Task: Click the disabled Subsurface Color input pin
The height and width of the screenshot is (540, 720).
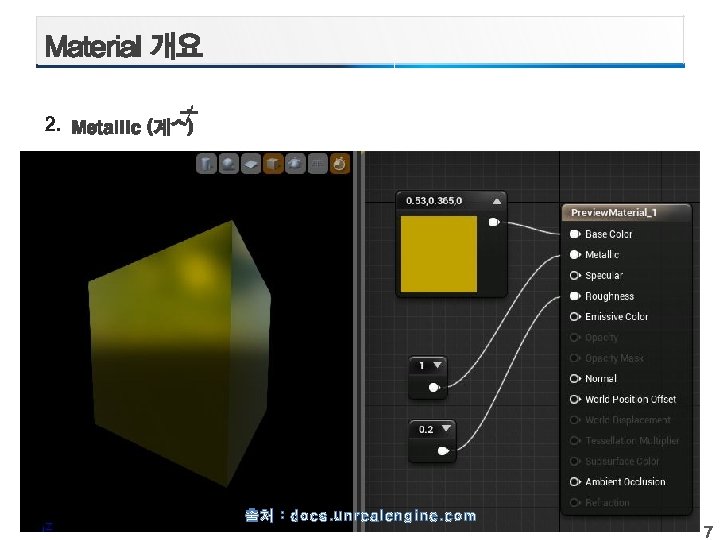Action: pyautogui.click(x=575, y=461)
